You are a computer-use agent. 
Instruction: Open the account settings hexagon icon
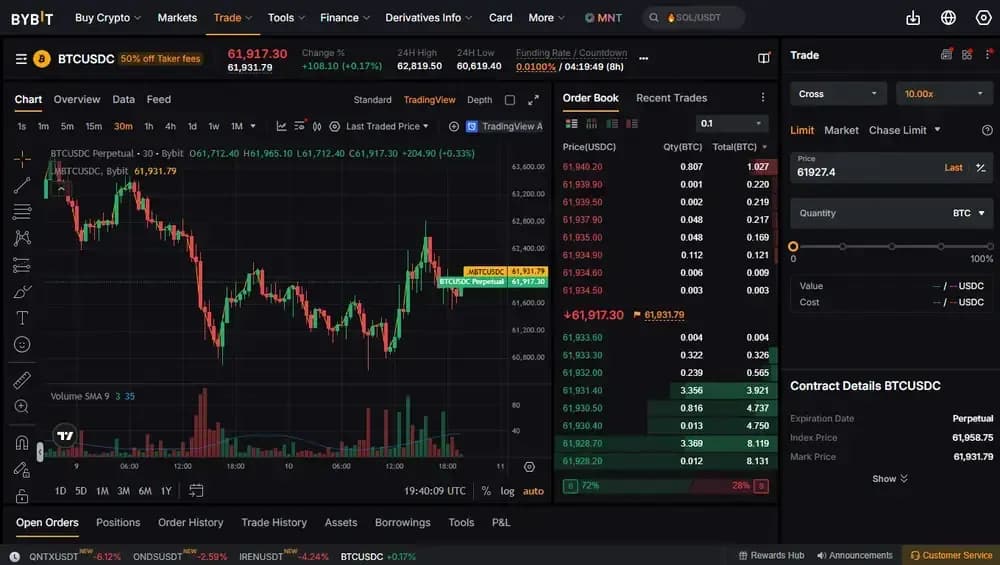pyautogui.click(x=983, y=18)
